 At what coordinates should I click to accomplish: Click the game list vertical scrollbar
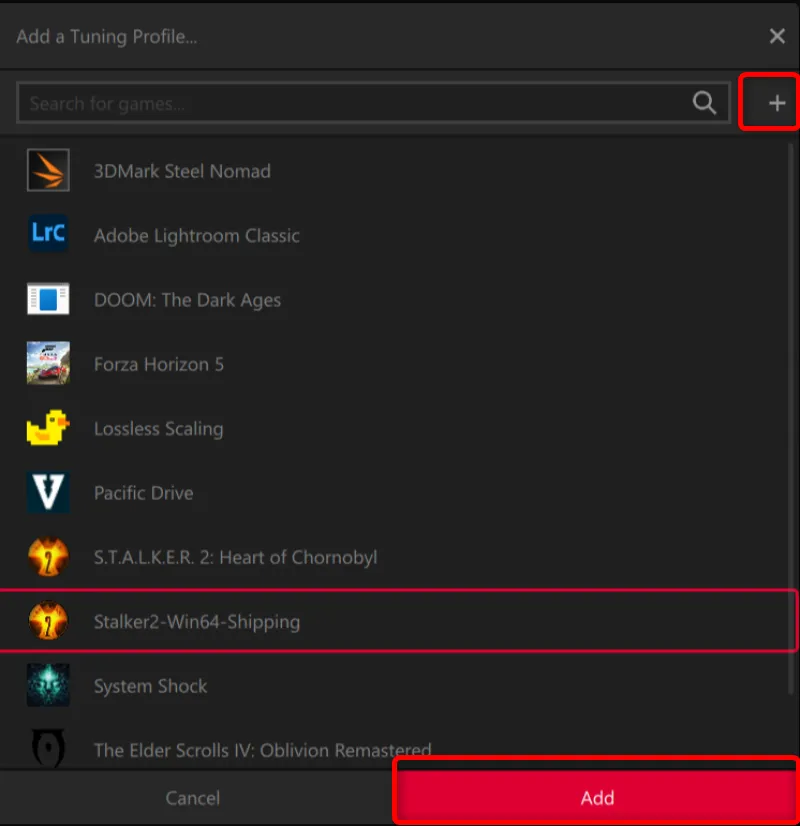point(791,419)
